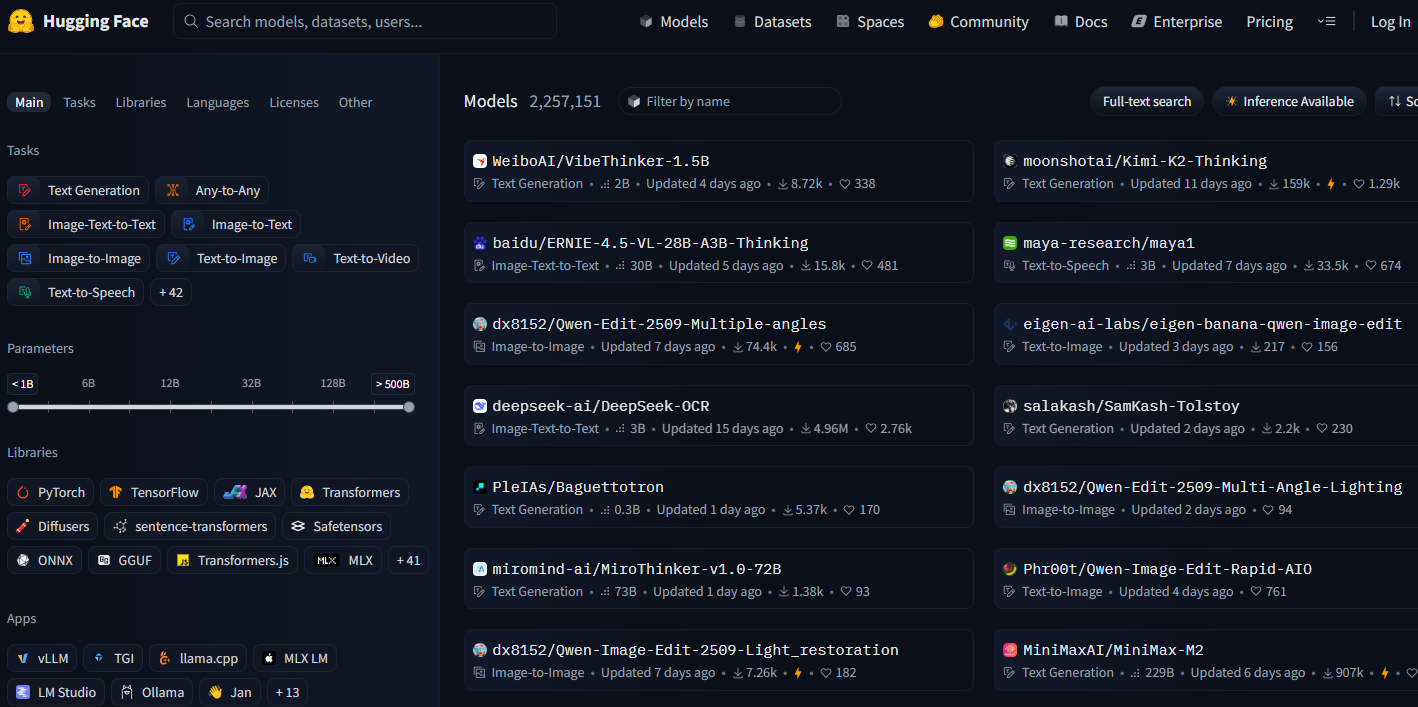Open the more-options menu next to Pricing
The height and width of the screenshot is (707, 1418).
point(1326,21)
